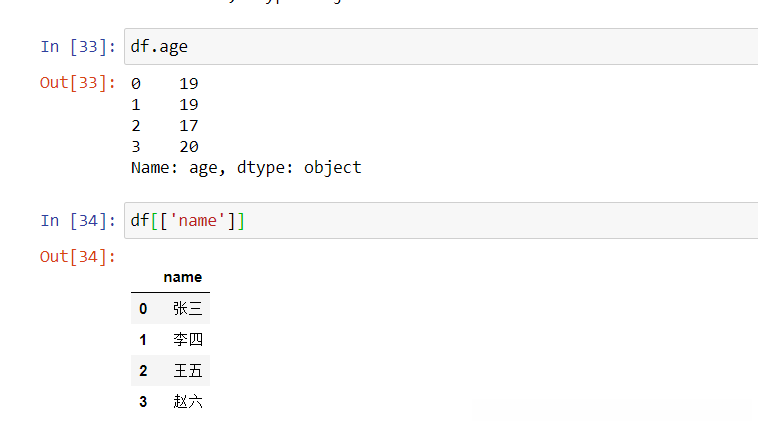Click the value 19 in age output's first row
The width and height of the screenshot is (758, 430).
[189, 83]
